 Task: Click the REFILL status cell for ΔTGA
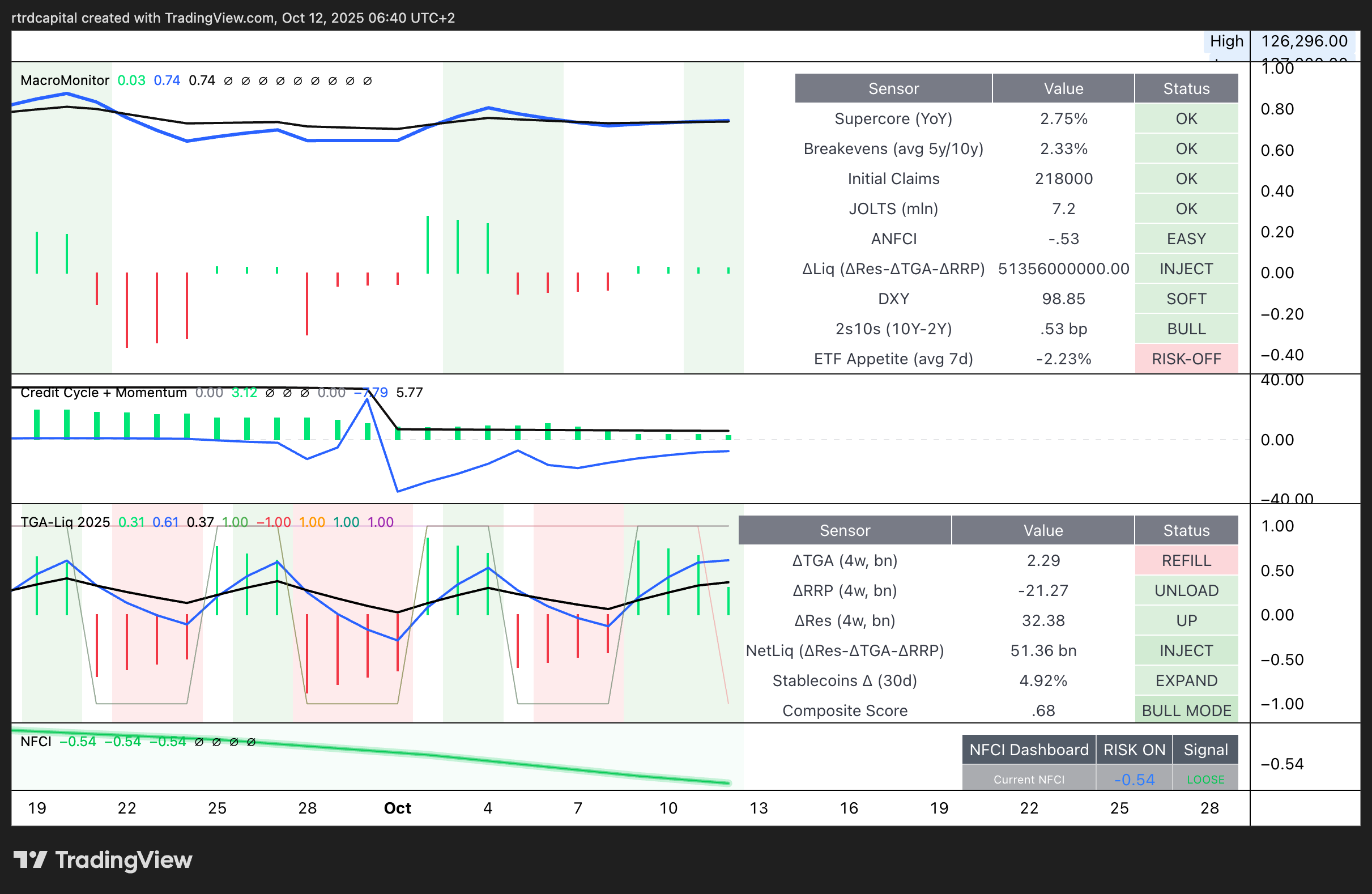pos(1186,560)
